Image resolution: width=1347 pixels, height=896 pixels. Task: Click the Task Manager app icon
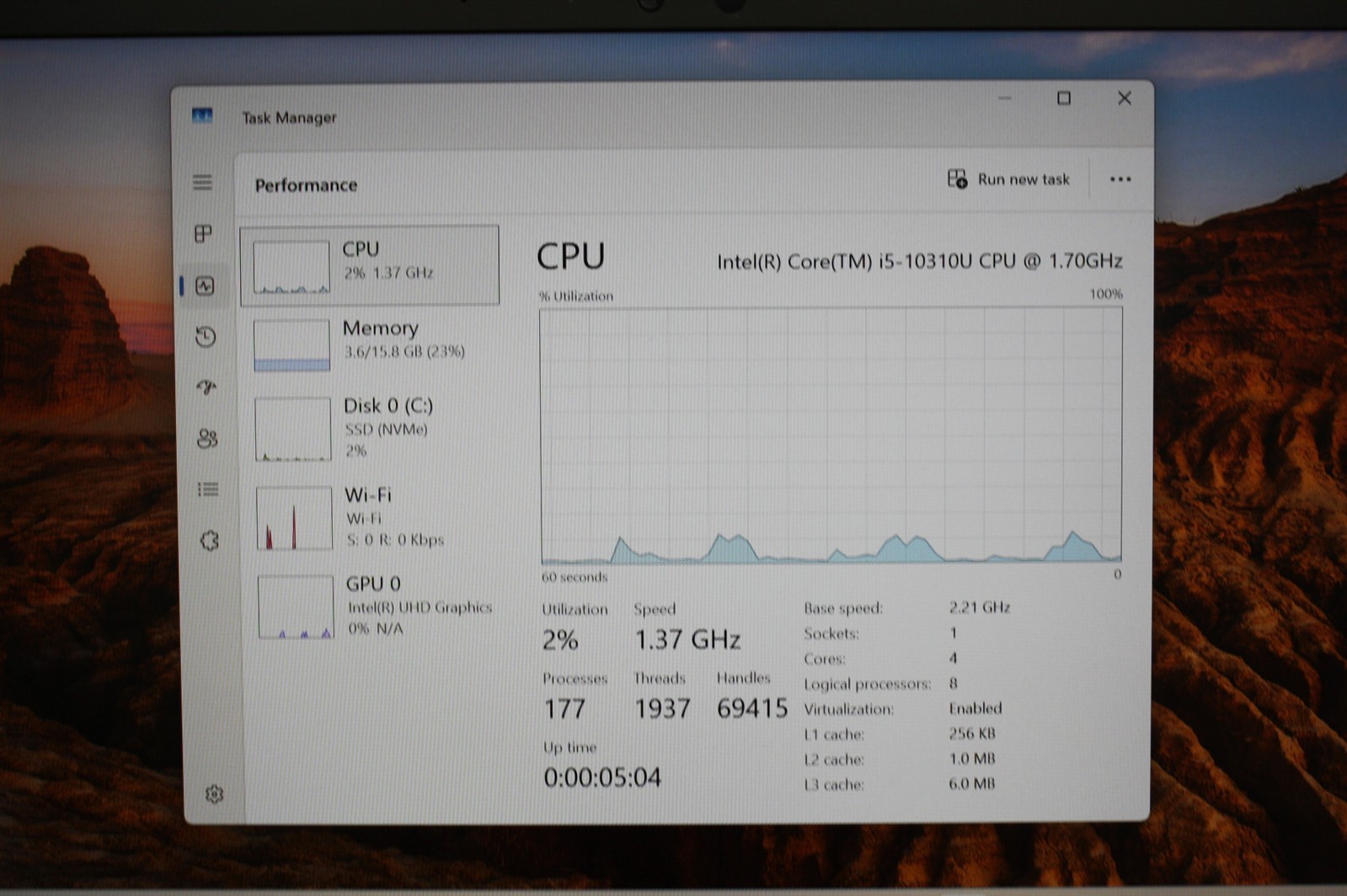point(202,115)
